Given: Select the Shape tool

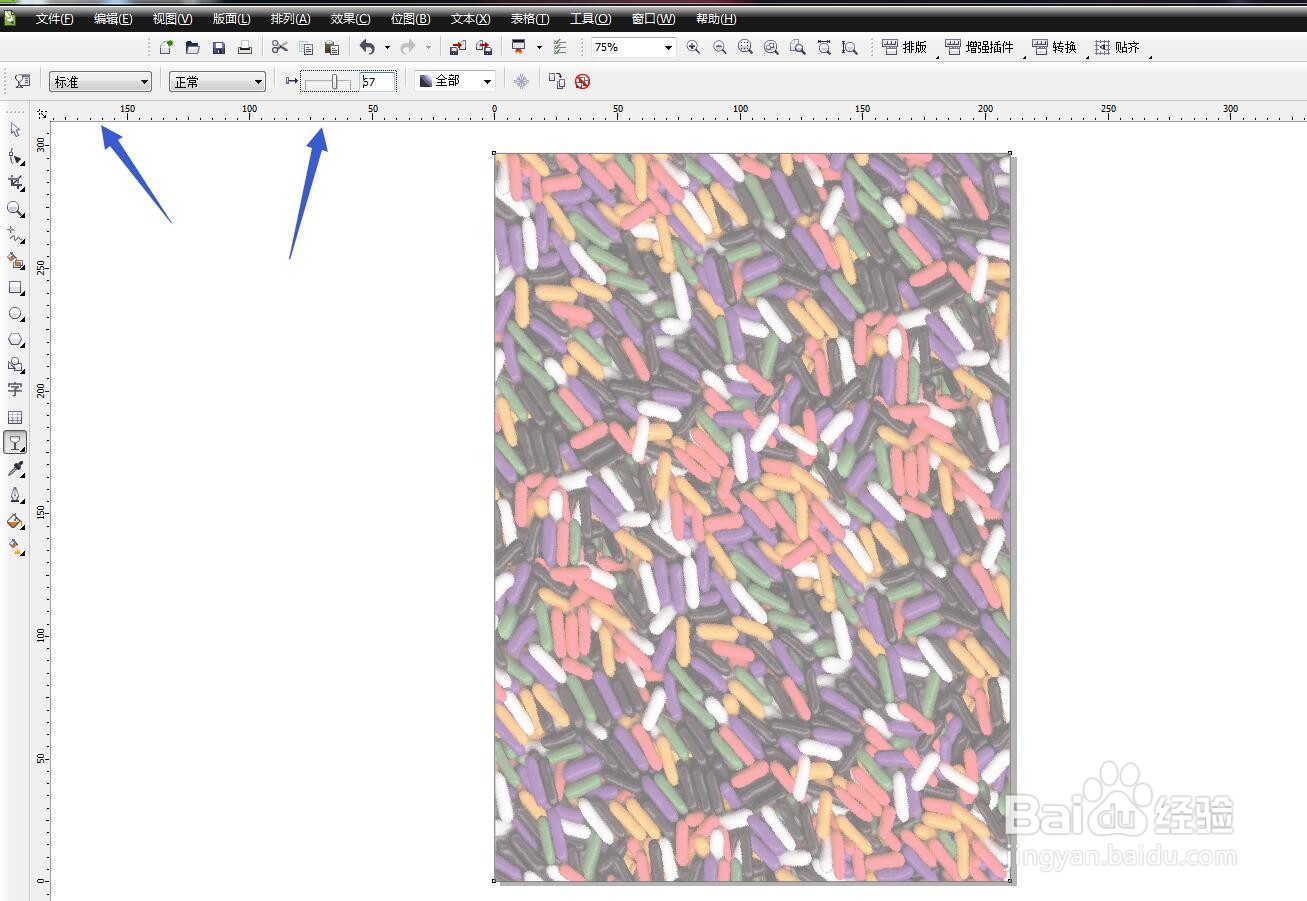Looking at the screenshot, I should (x=15, y=157).
